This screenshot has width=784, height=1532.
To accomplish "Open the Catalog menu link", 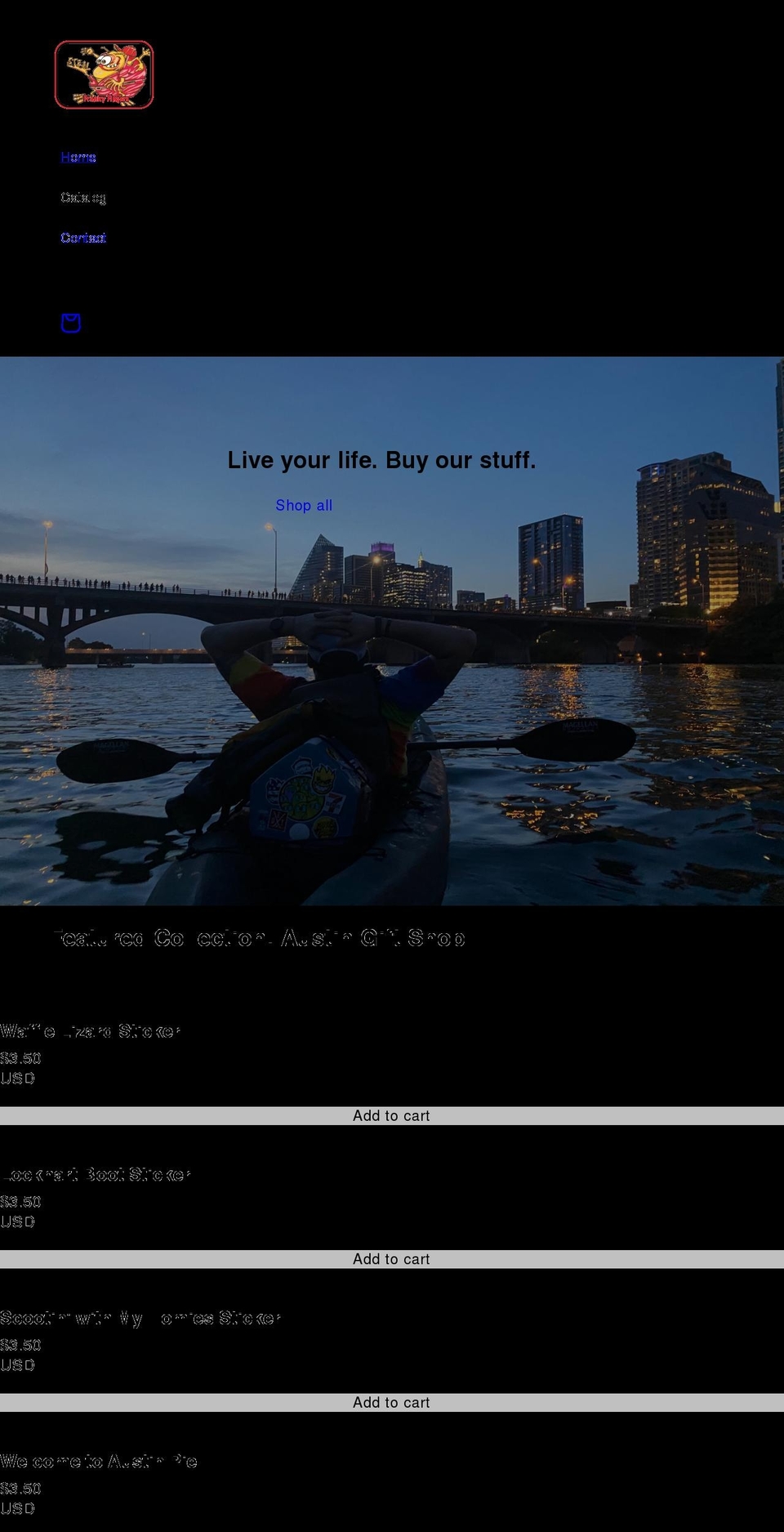I will pos(83,197).
